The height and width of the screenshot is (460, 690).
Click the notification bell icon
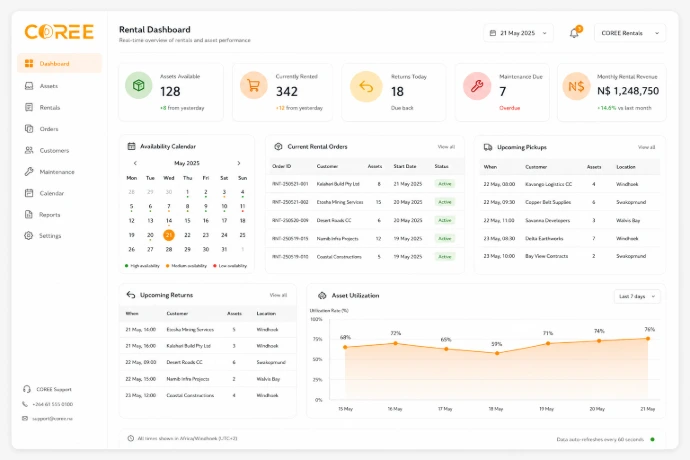(x=574, y=33)
